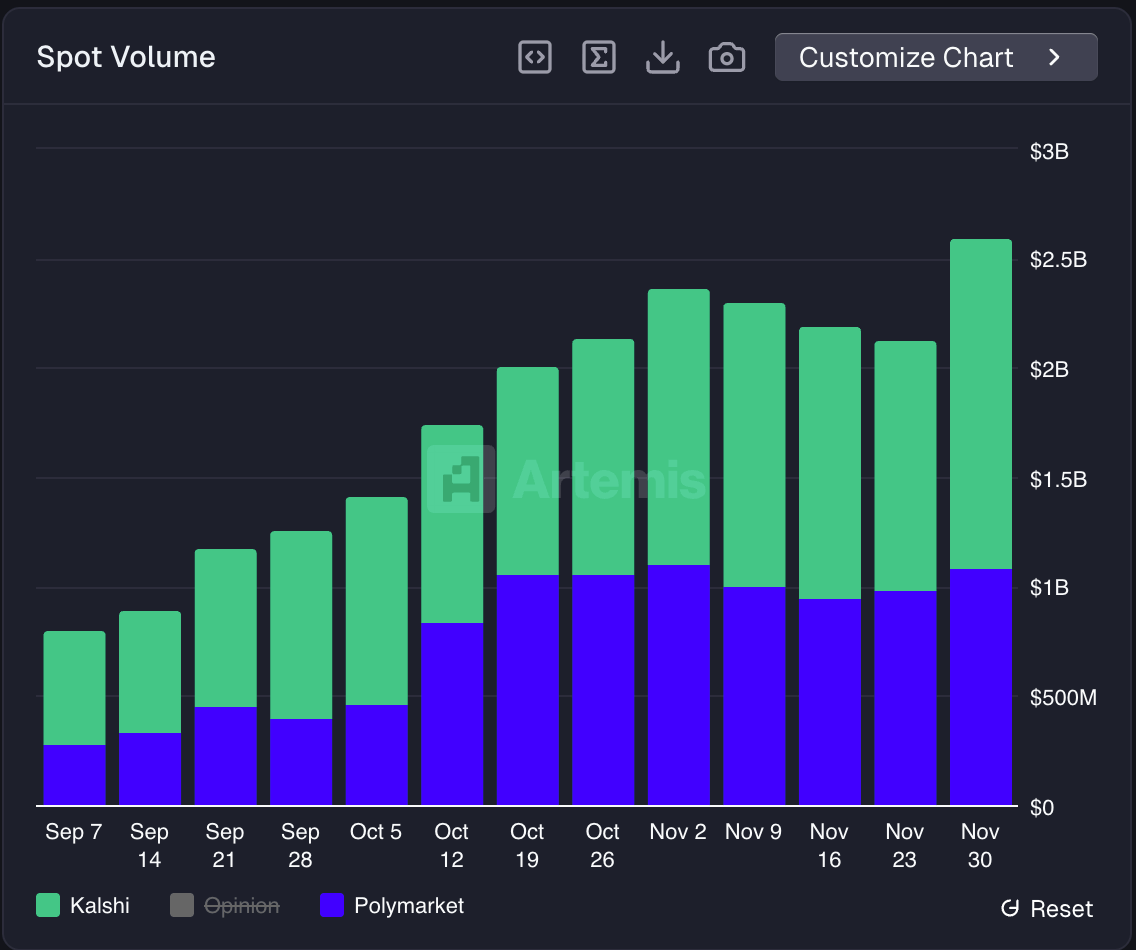Click the Artemis watermark logo
The width and height of the screenshot is (1136, 950).
tap(461, 479)
